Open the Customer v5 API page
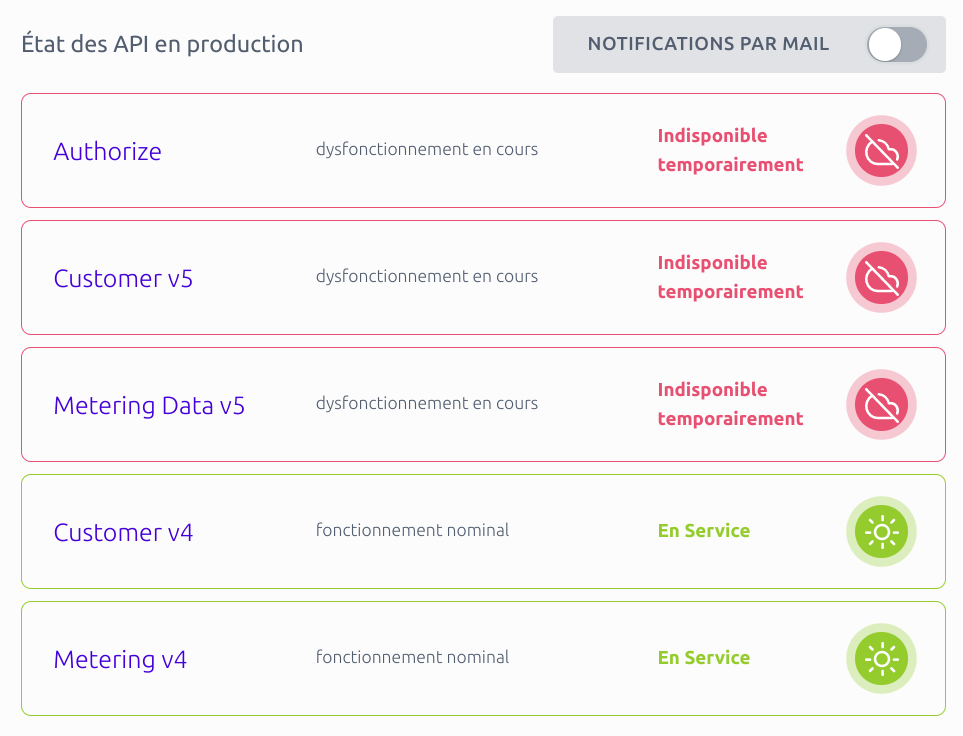Image resolution: width=963 pixels, height=736 pixels. 123,278
